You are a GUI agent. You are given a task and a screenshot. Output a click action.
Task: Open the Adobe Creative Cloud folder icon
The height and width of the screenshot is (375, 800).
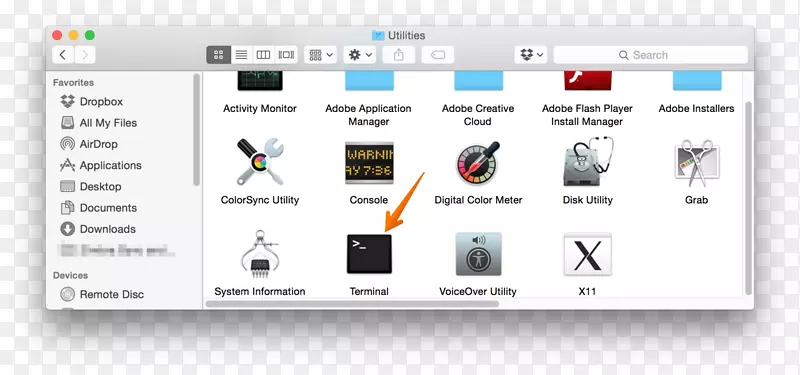pos(479,81)
